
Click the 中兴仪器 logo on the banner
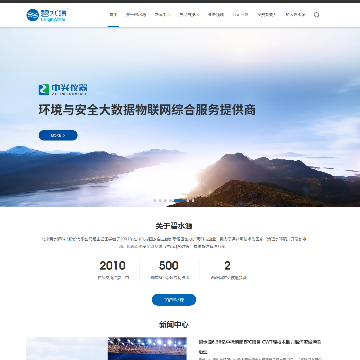[63, 89]
